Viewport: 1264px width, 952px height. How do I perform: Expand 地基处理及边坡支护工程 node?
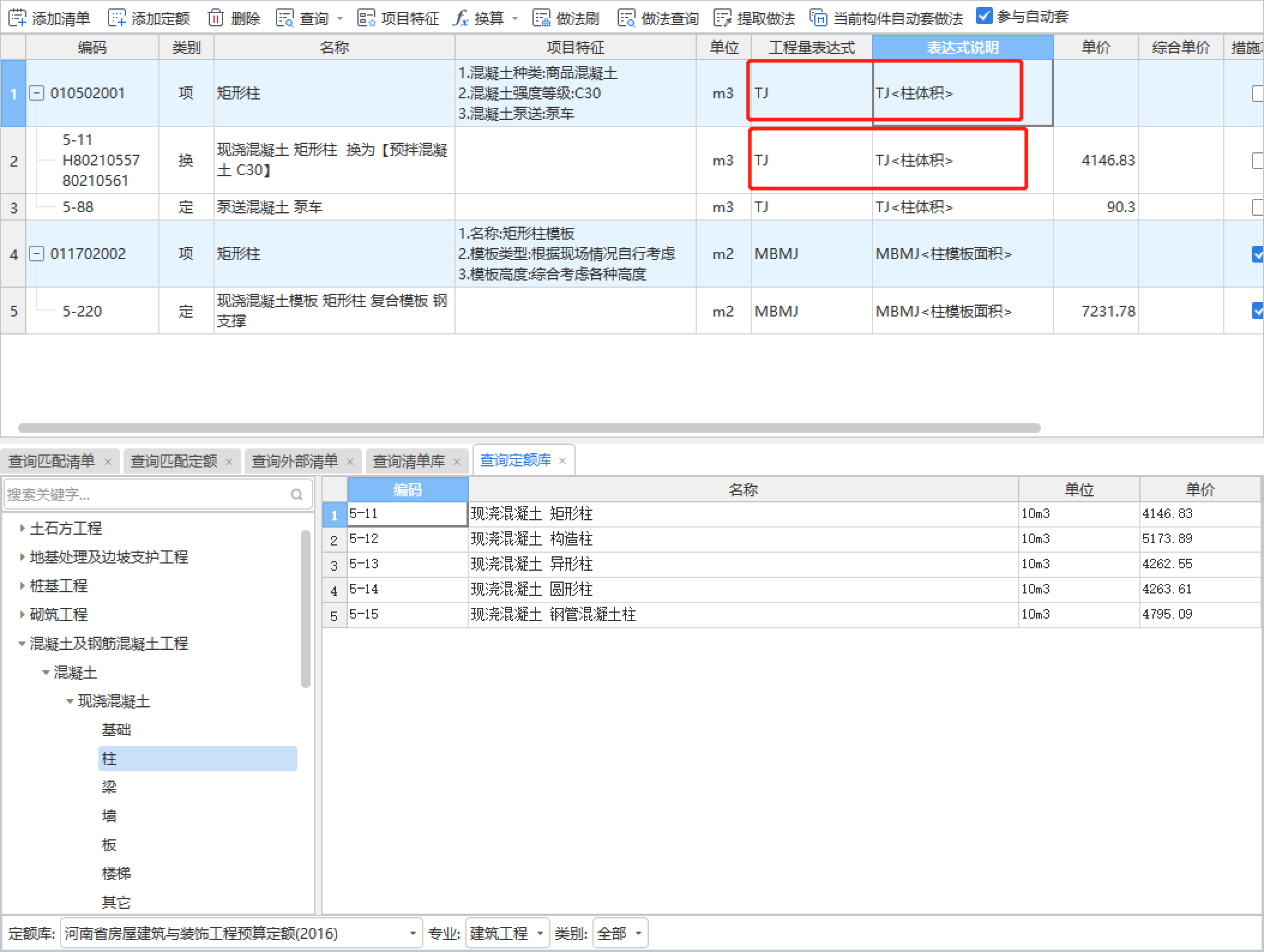pyautogui.click(x=22, y=557)
